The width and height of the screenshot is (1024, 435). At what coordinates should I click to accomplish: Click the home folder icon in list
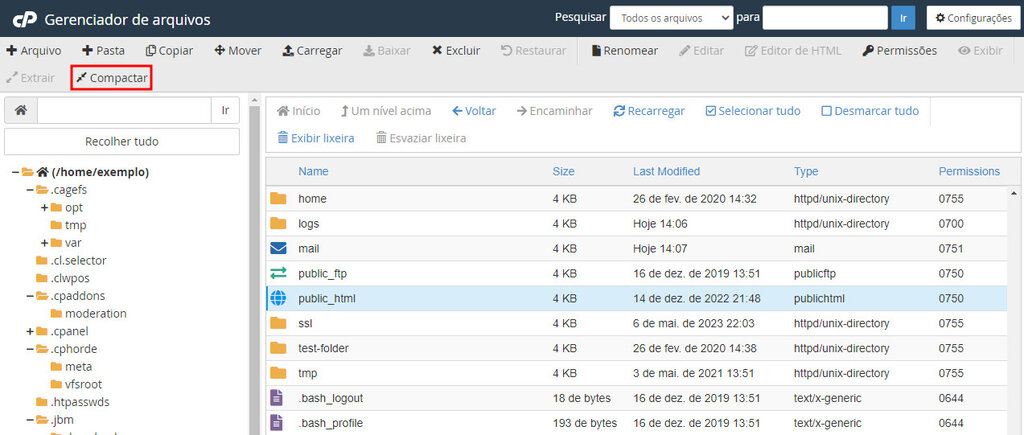pyautogui.click(x=278, y=199)
